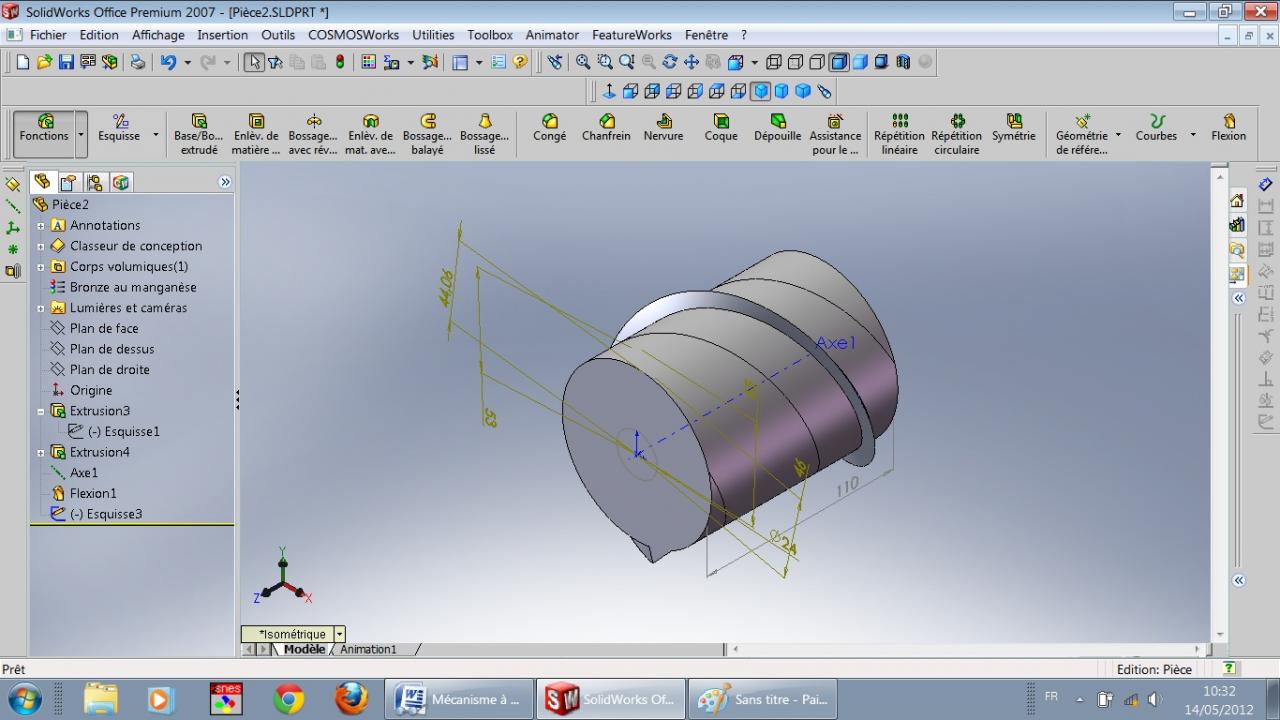Undo the last action
1280x720 pixels.
(x=168, y=62)
